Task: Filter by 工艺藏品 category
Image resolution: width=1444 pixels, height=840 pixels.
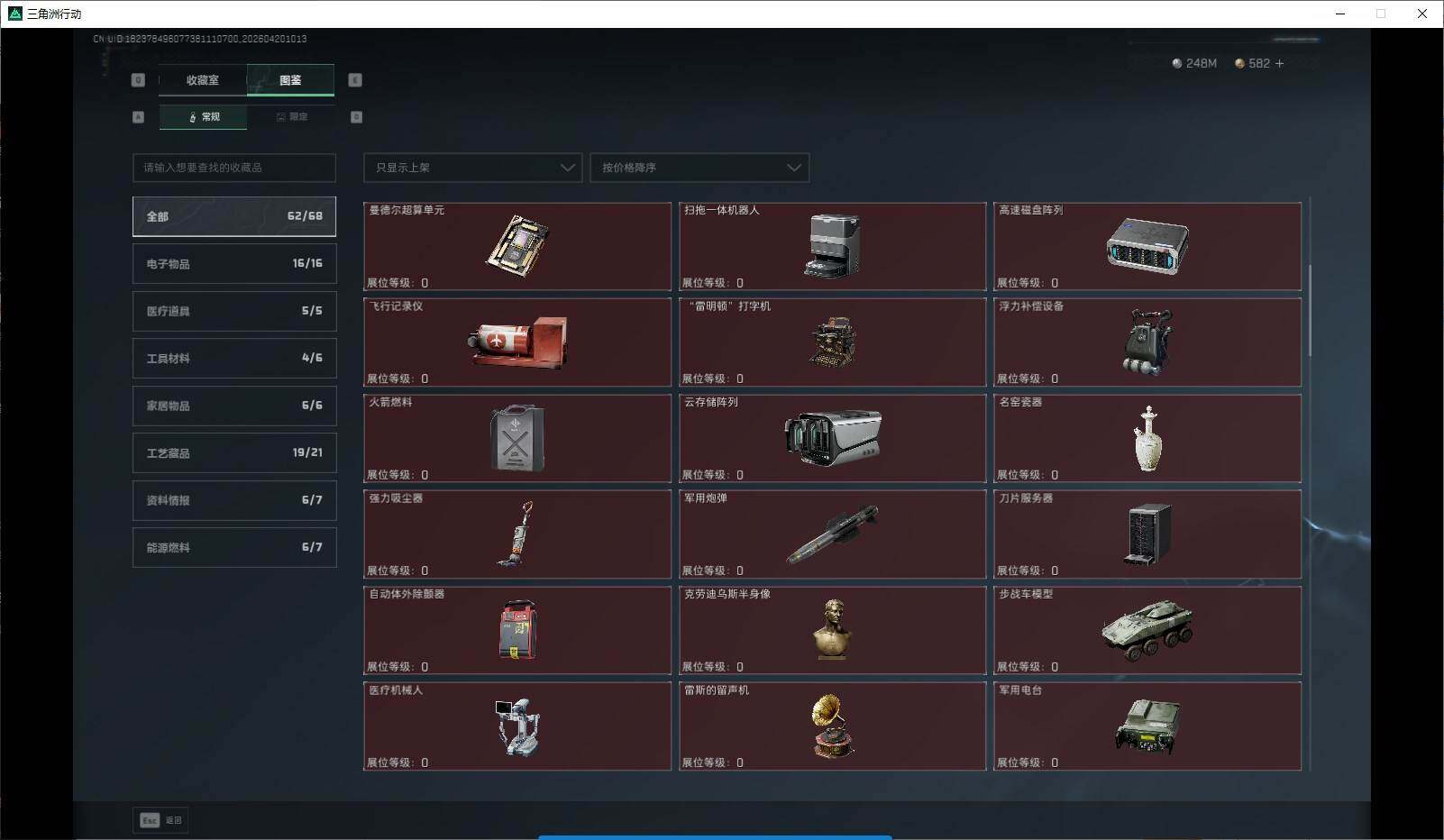Action: click(234, 452)
